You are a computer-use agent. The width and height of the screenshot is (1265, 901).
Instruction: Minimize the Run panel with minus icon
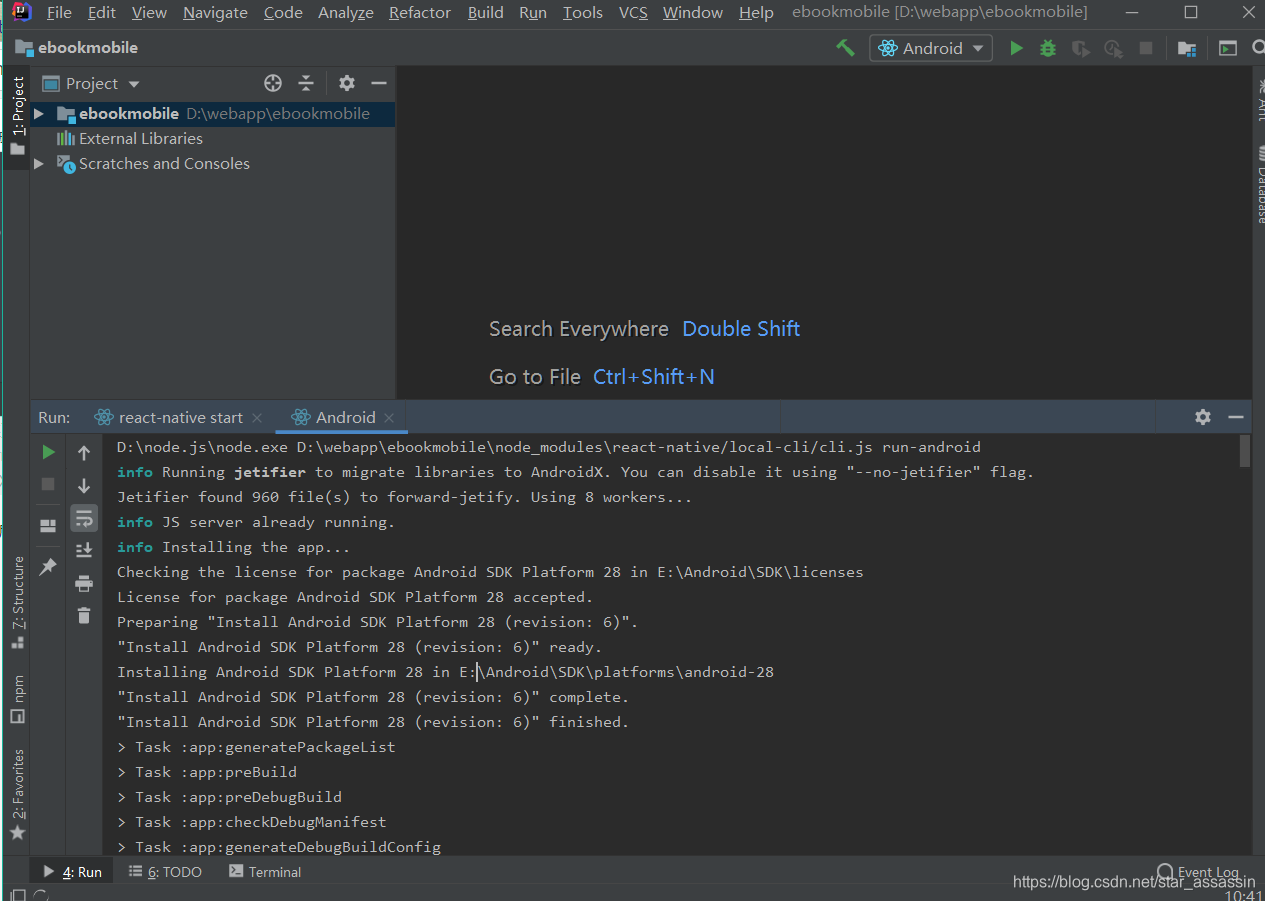tap(1236, 417)
